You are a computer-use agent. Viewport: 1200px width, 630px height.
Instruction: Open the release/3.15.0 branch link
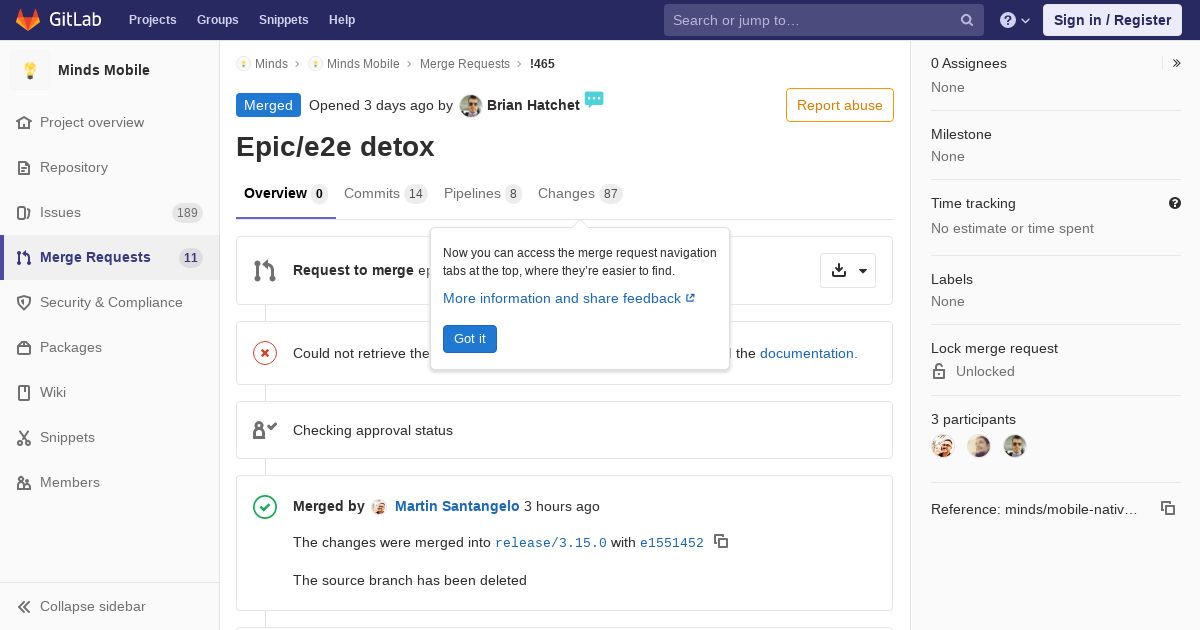(551, 543)
